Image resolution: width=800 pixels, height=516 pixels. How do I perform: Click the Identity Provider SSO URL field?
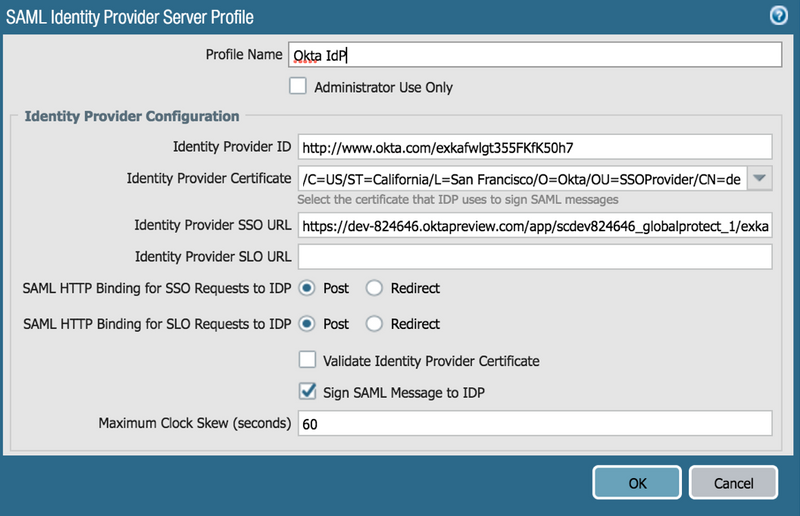(534, 226)
